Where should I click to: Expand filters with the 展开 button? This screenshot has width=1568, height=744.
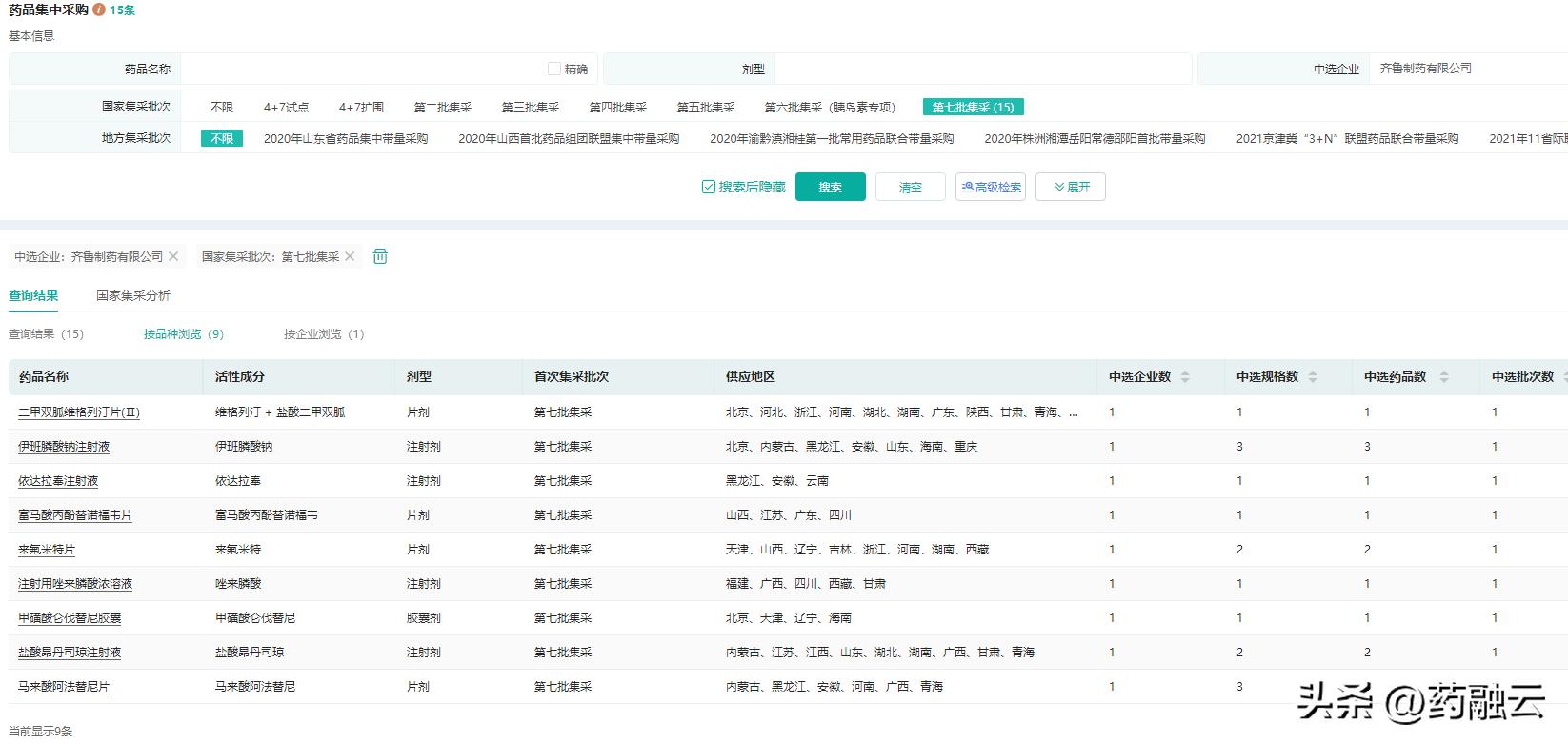click(x=1071, y=187)
